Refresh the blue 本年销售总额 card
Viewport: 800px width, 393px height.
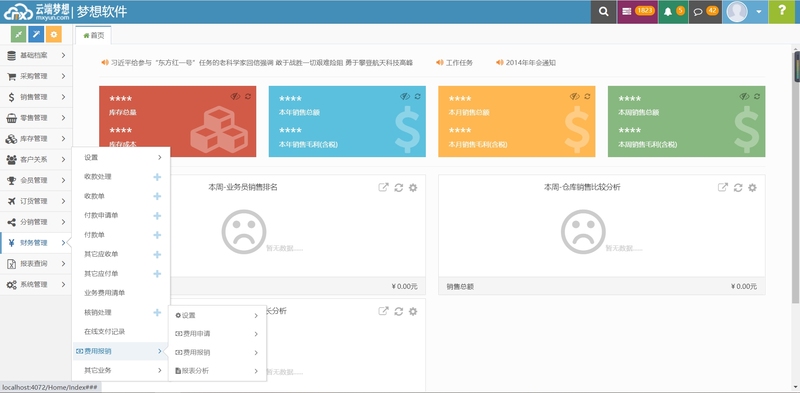pos(417,96)
